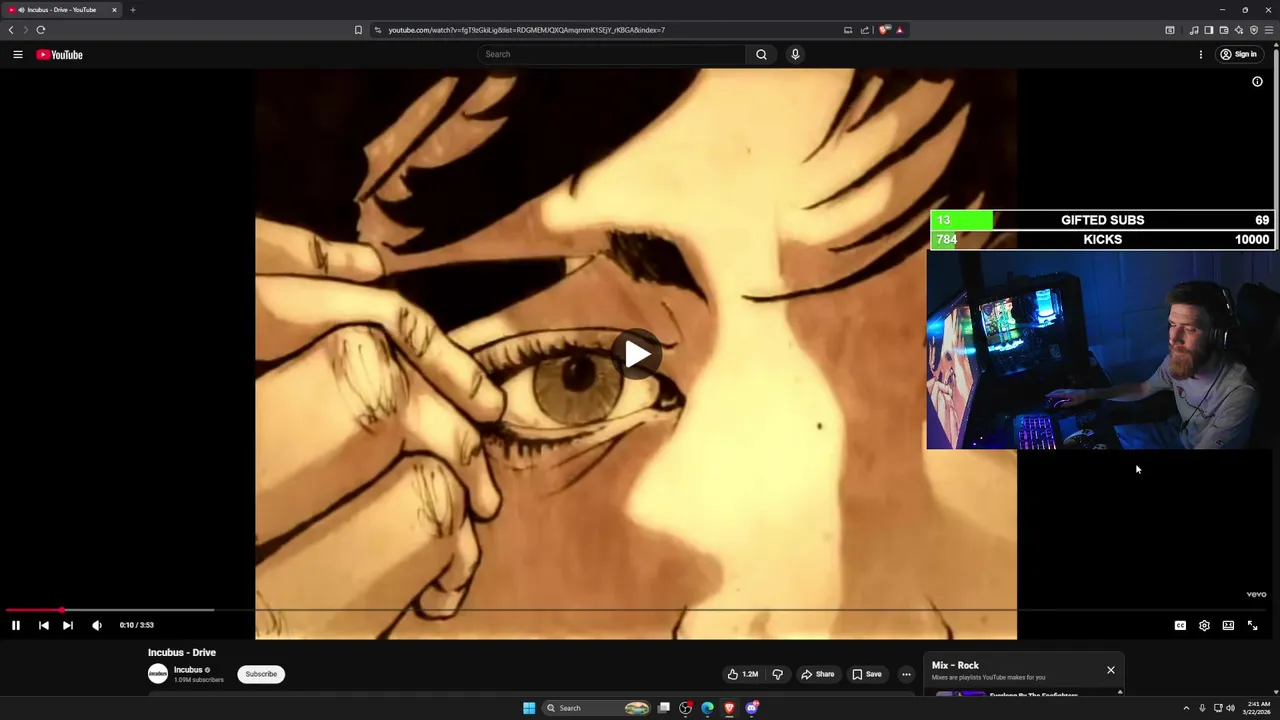Skip to next video in playlist

68,625
